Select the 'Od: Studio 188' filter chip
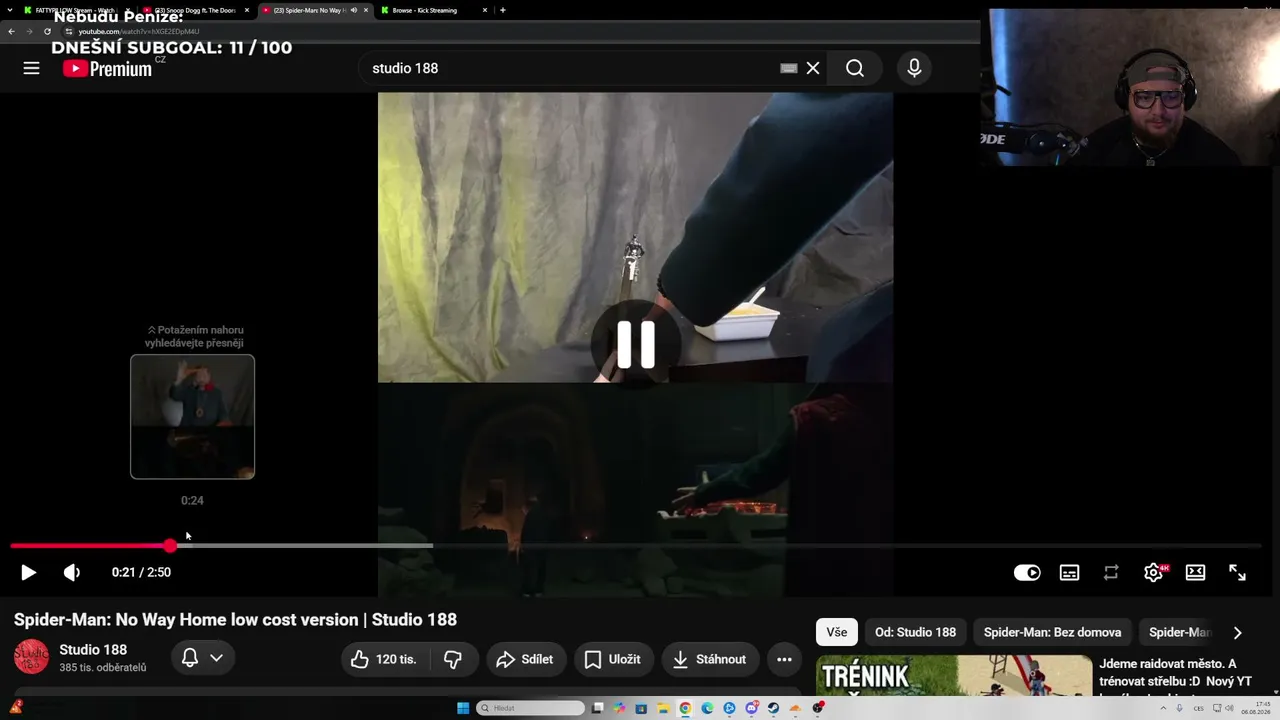The image size is (1280, 720). point(916,632)
